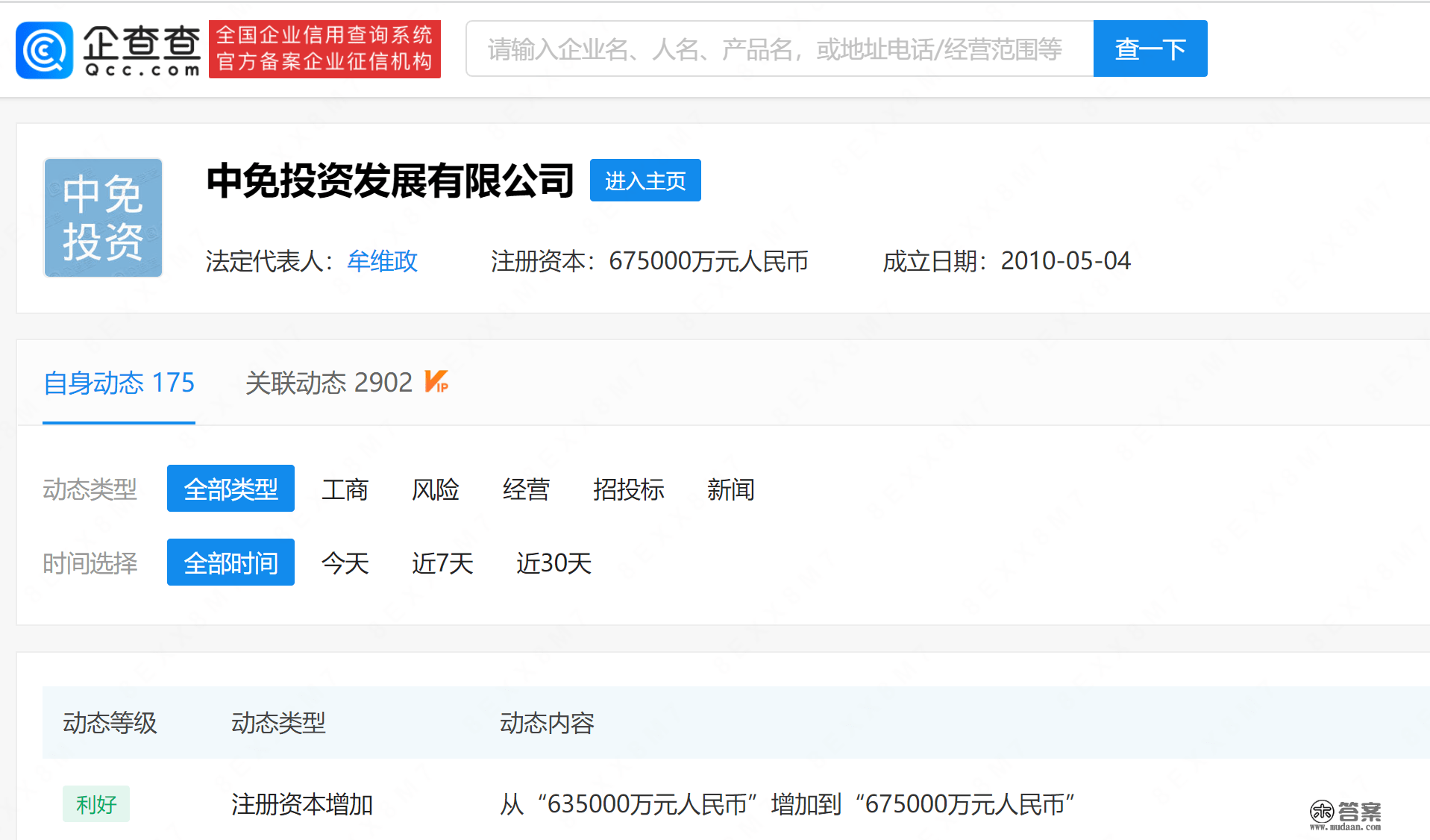The image size is (1430, 840).
Task: Filter dynamics by 风险 type
Action: point(436,489)
